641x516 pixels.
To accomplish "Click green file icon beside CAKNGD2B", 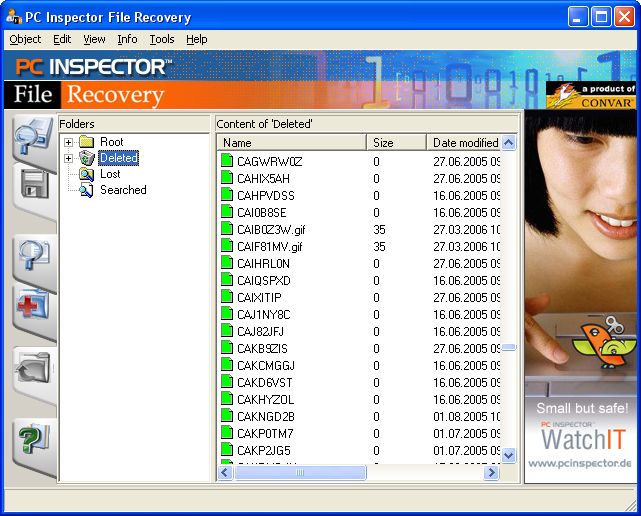I will click(x=227, y=416).
